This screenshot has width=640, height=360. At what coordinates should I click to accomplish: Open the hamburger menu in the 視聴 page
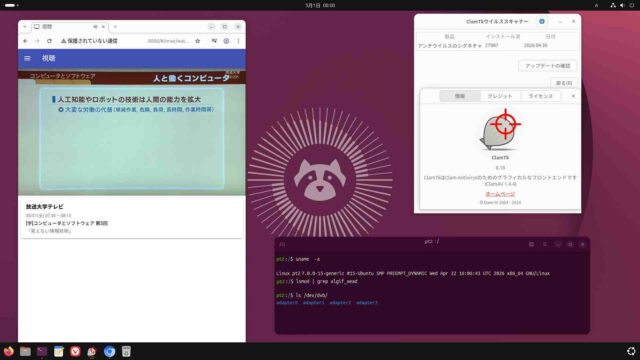pyautogui.click(x=27, y=58)
